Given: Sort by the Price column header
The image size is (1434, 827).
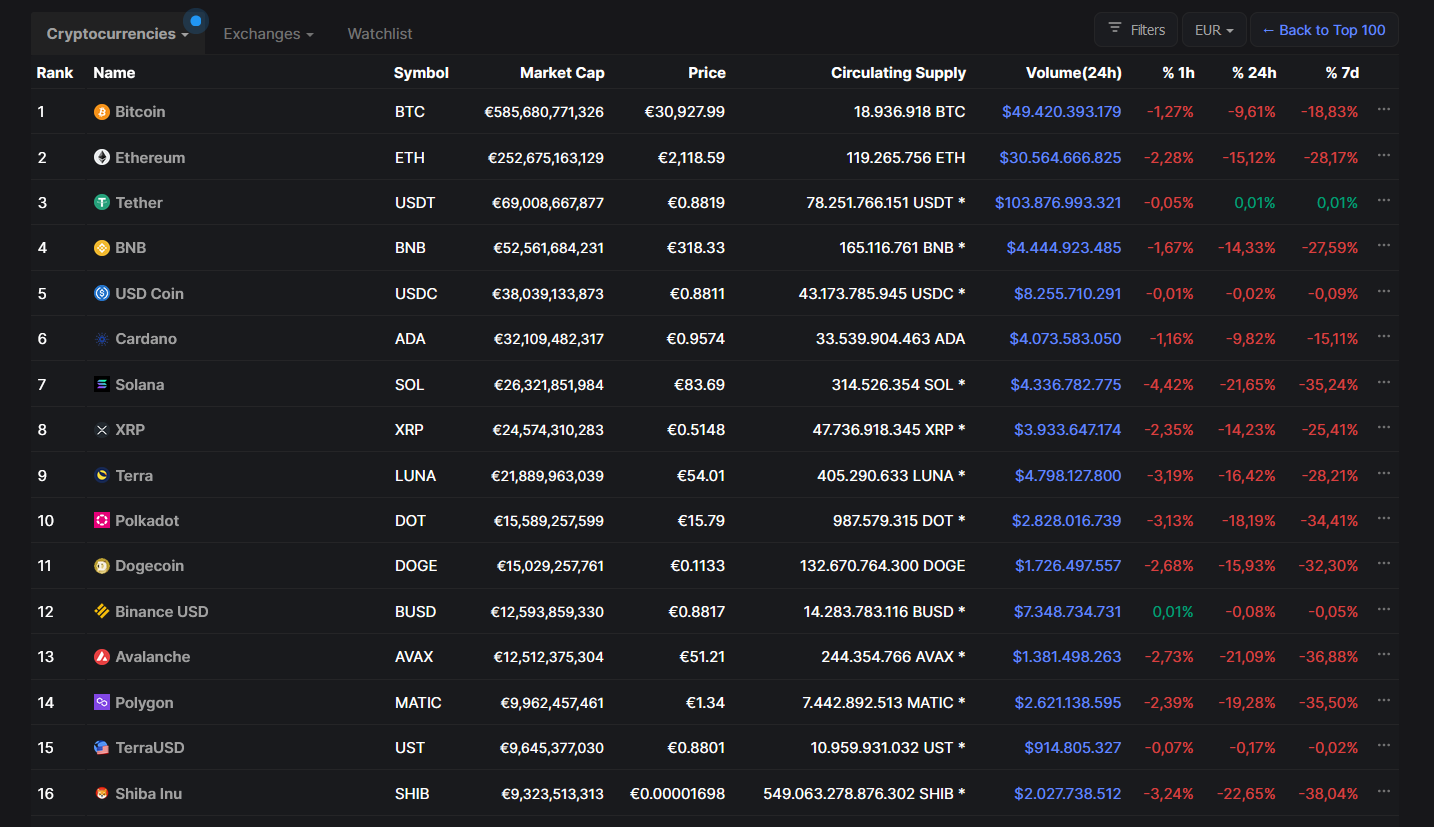Looking at the screenshot, I should click(707, 73).
